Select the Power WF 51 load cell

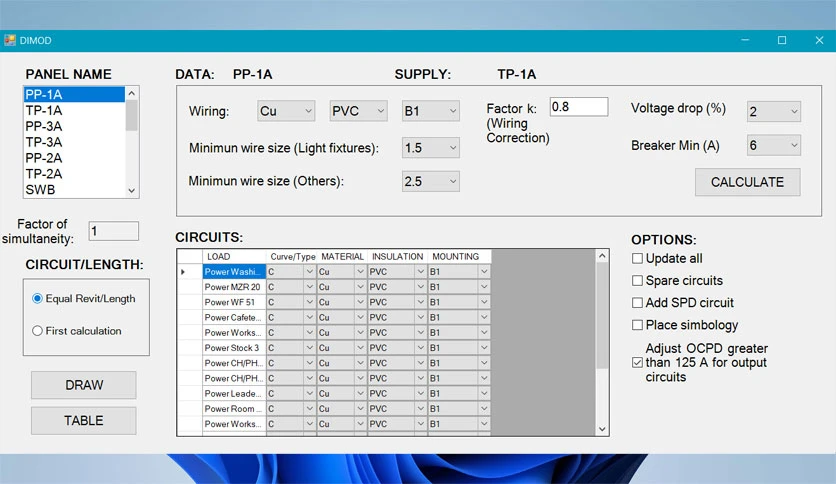234,302
